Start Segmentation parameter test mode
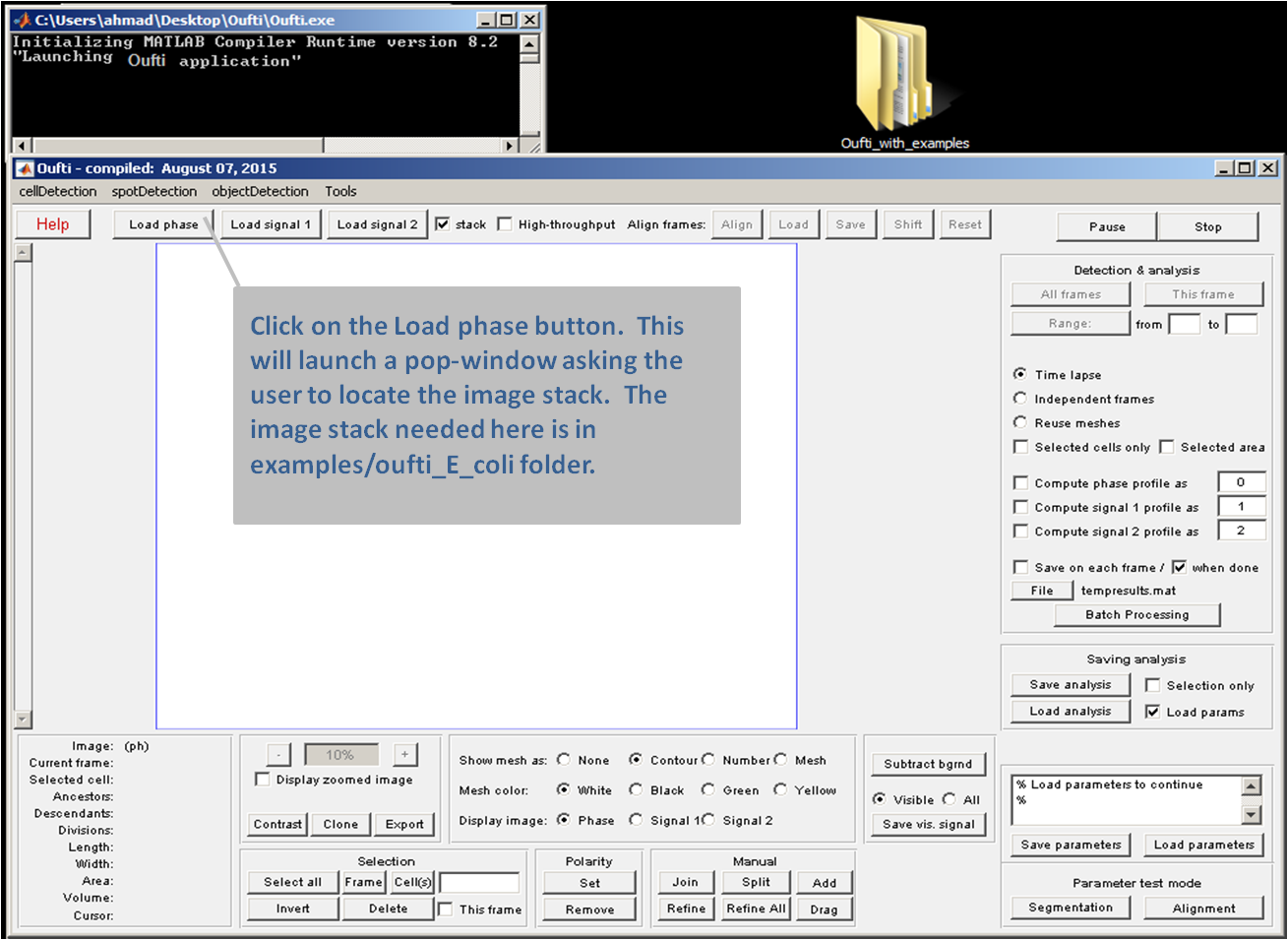This screenshot has width=1288, height=940. point(1071,908)
